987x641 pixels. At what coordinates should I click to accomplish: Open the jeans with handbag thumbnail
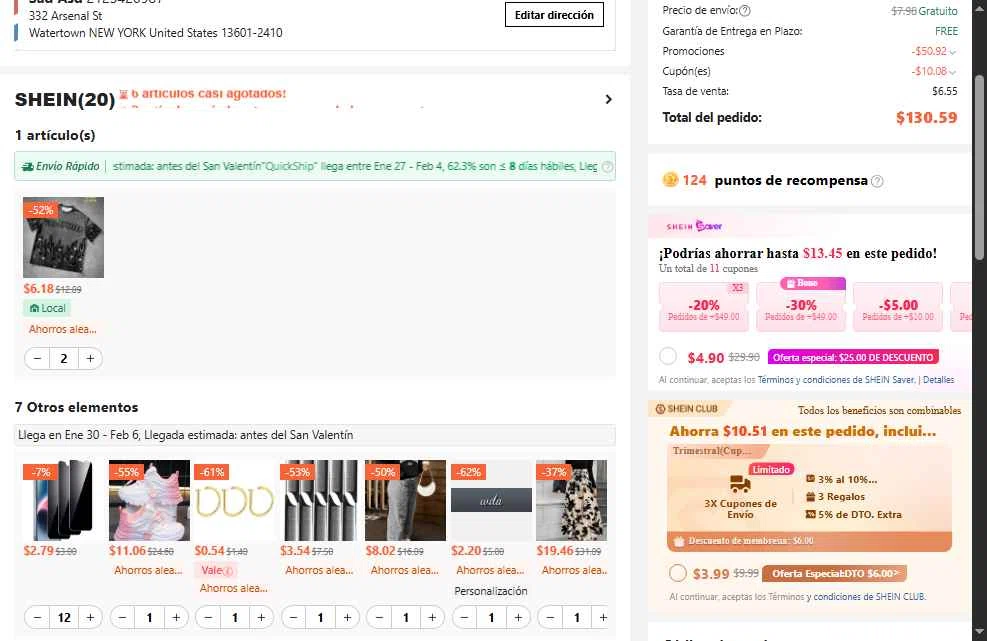pyautogui.click(x=405, y=501)
